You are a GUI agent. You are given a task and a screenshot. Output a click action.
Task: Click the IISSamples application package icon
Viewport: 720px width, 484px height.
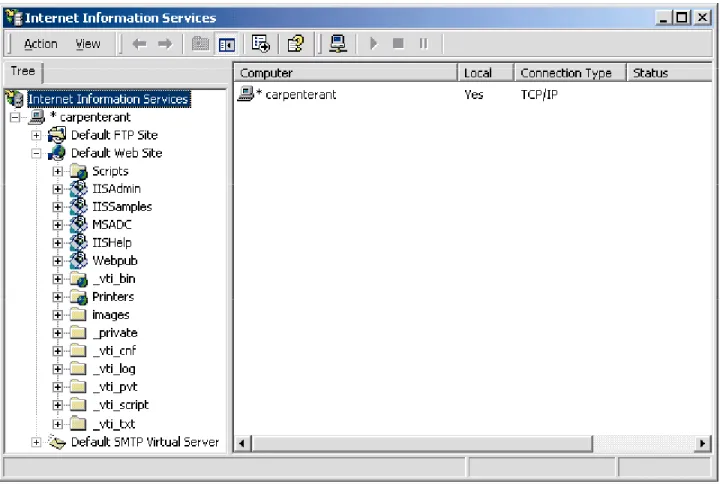tap(79, 207)
